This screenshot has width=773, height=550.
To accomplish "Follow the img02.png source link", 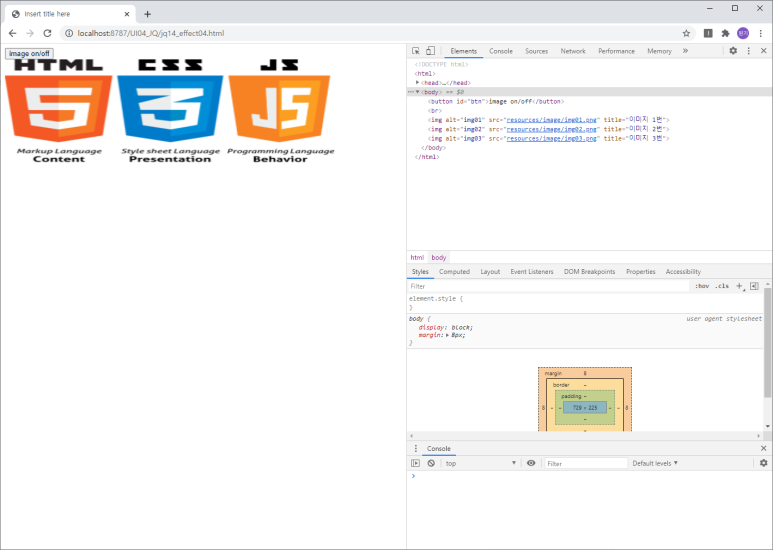I will point(552,129).
